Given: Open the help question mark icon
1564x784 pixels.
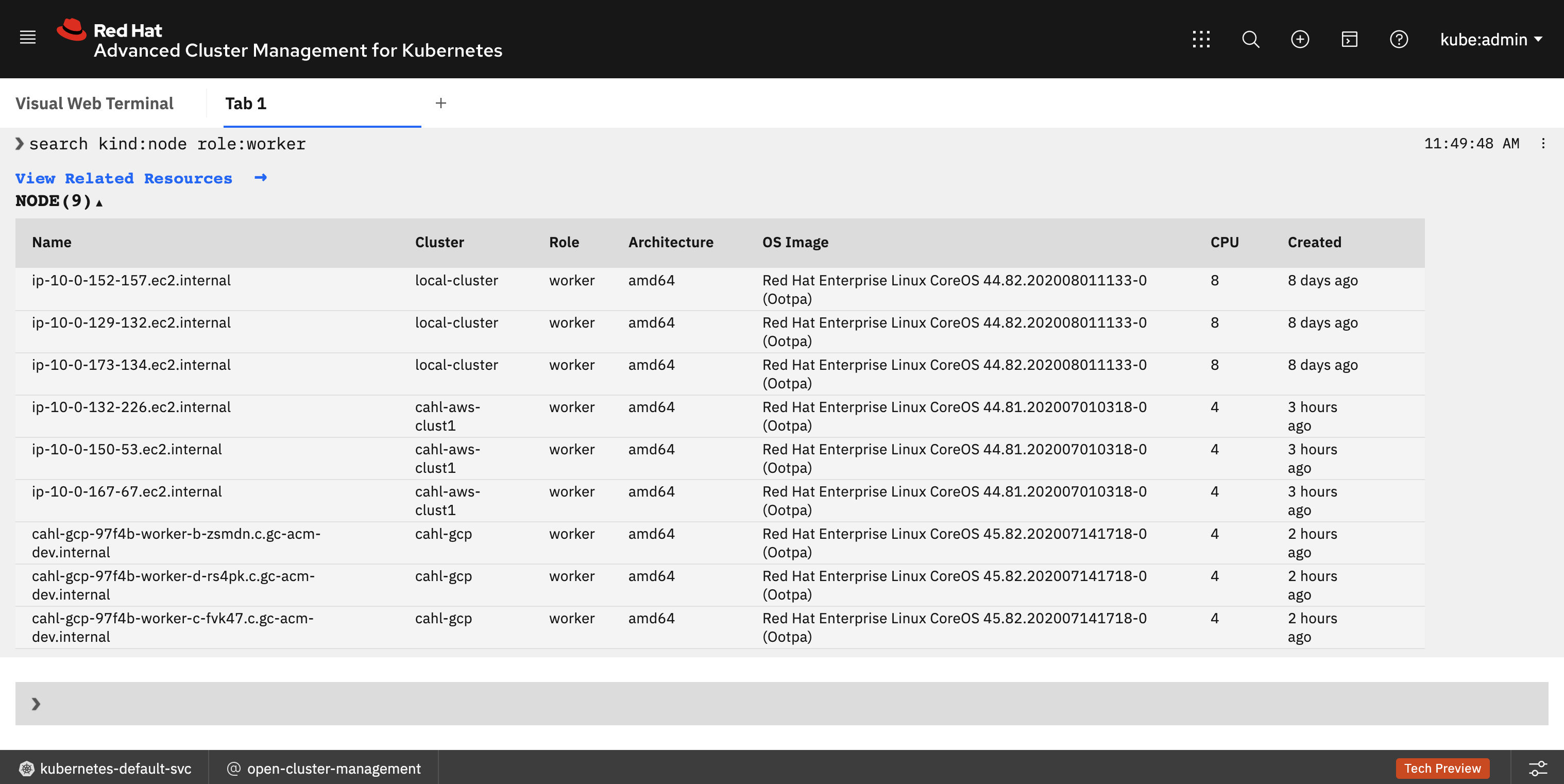Looking at the screenshot, I should [x=1399, y=39].
